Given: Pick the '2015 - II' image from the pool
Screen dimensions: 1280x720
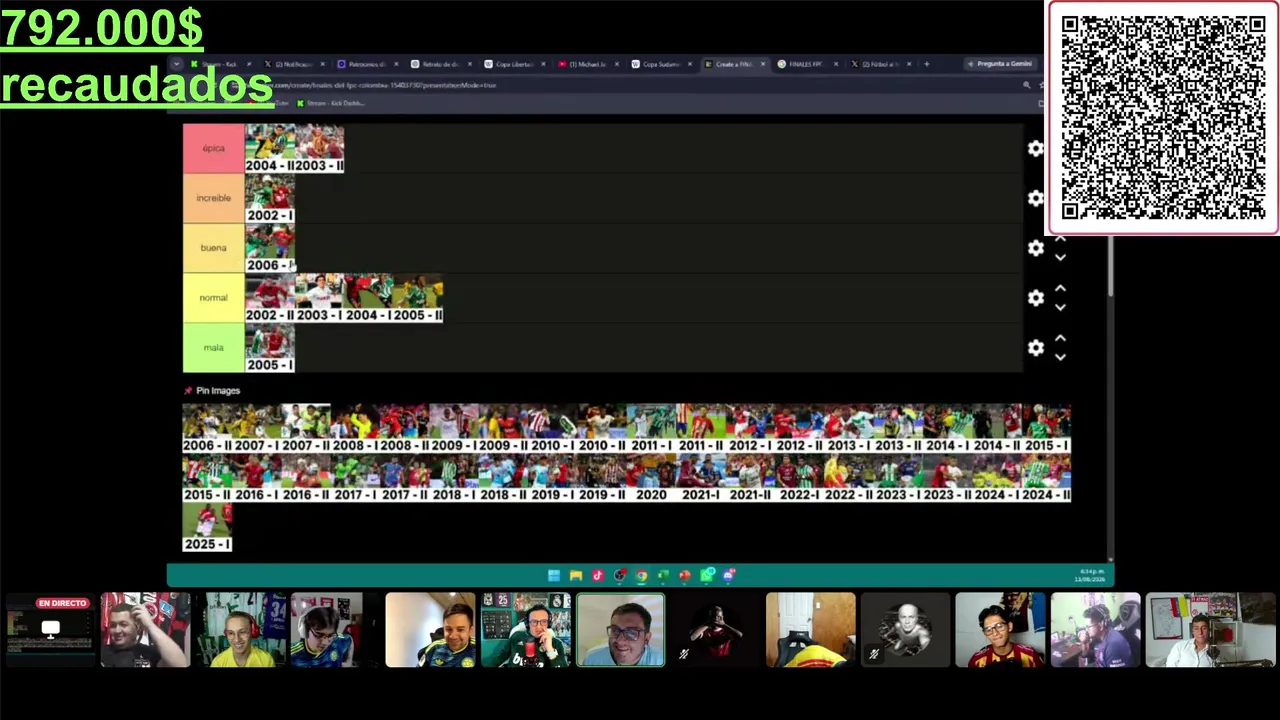Looking at the screenshot, I should tap(207, 478).
